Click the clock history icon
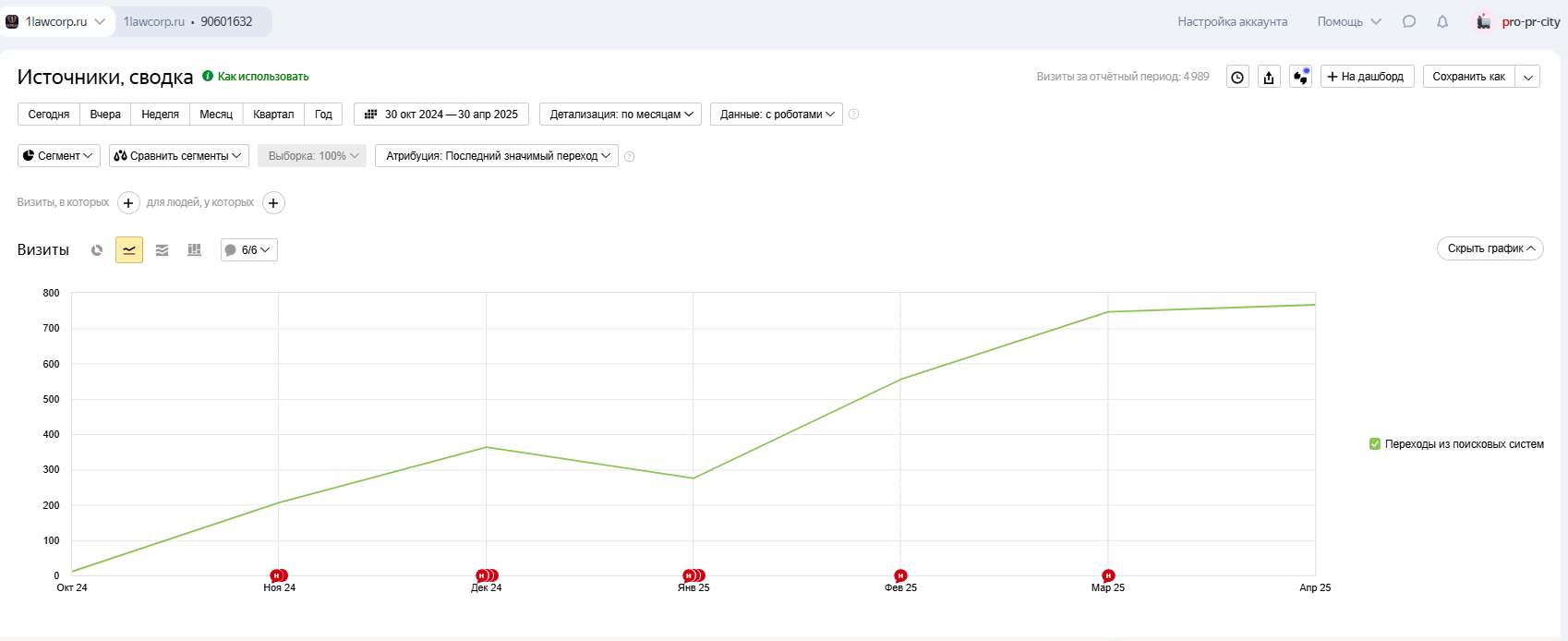 (1237, 78)
